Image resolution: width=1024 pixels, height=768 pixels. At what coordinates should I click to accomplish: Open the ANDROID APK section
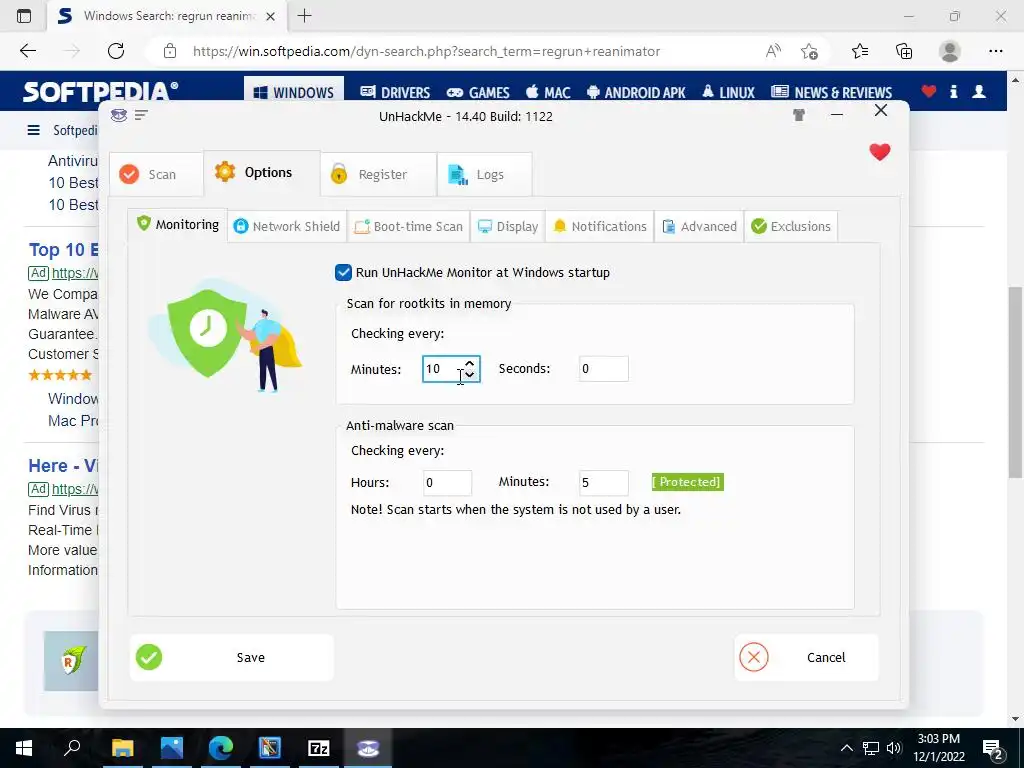[x=636, y=93]
